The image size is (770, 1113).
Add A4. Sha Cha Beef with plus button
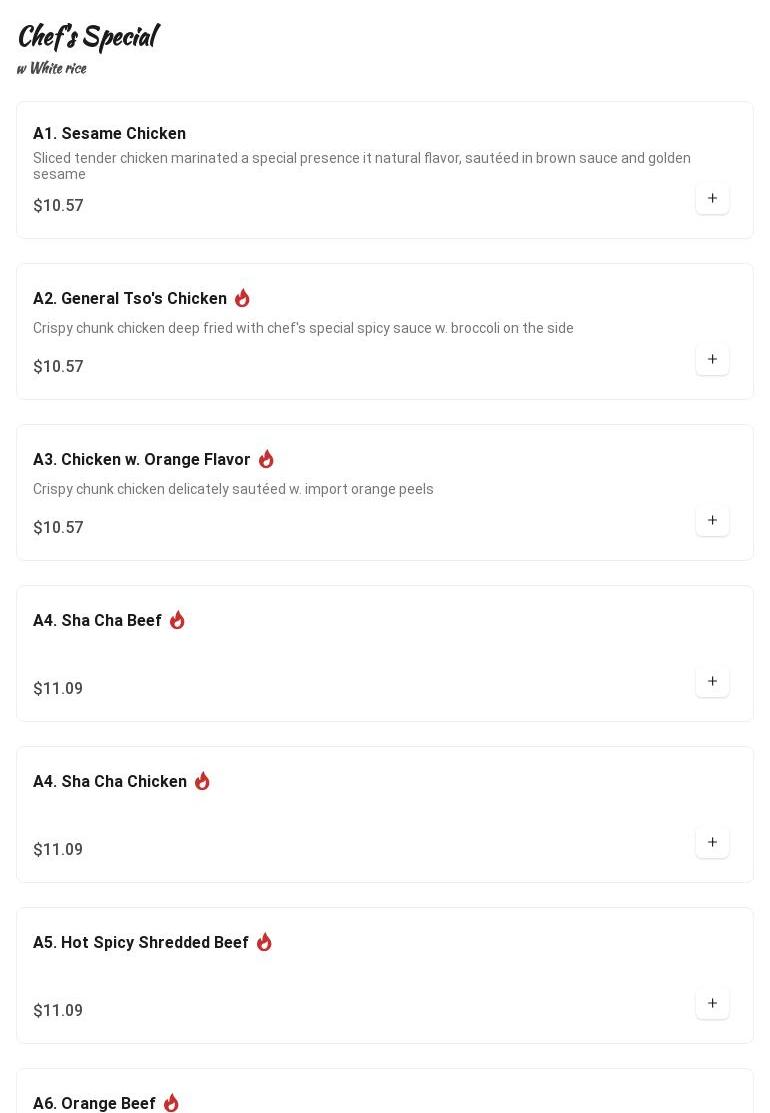712,681
